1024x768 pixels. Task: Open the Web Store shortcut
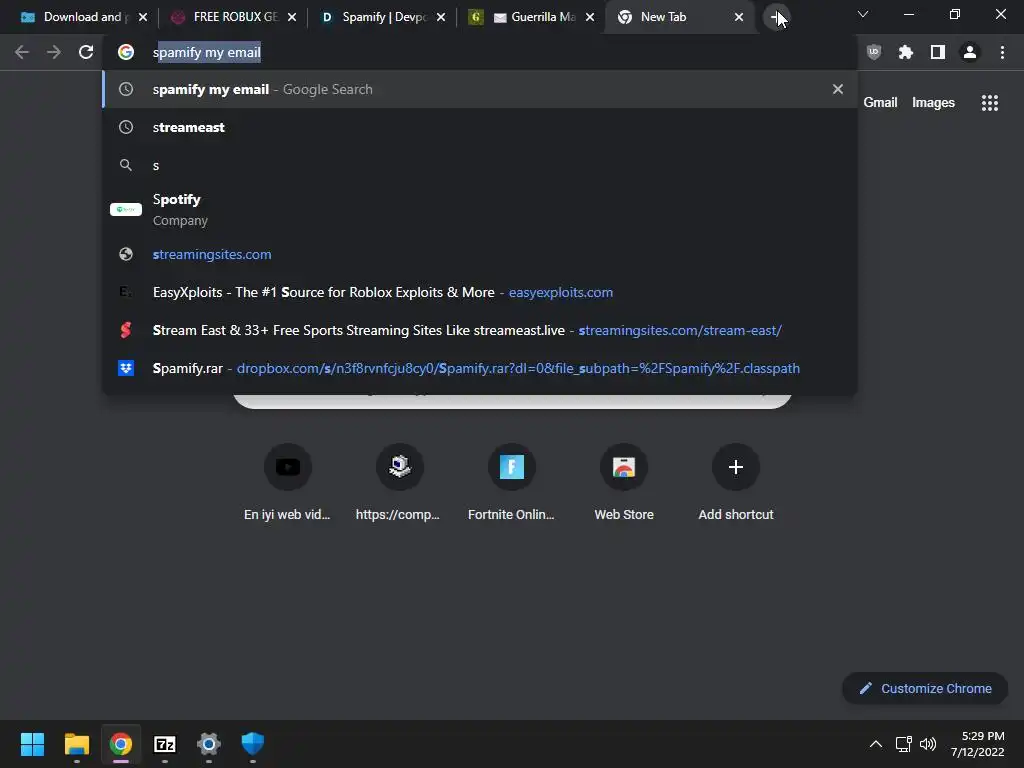[x=624, y=483]
